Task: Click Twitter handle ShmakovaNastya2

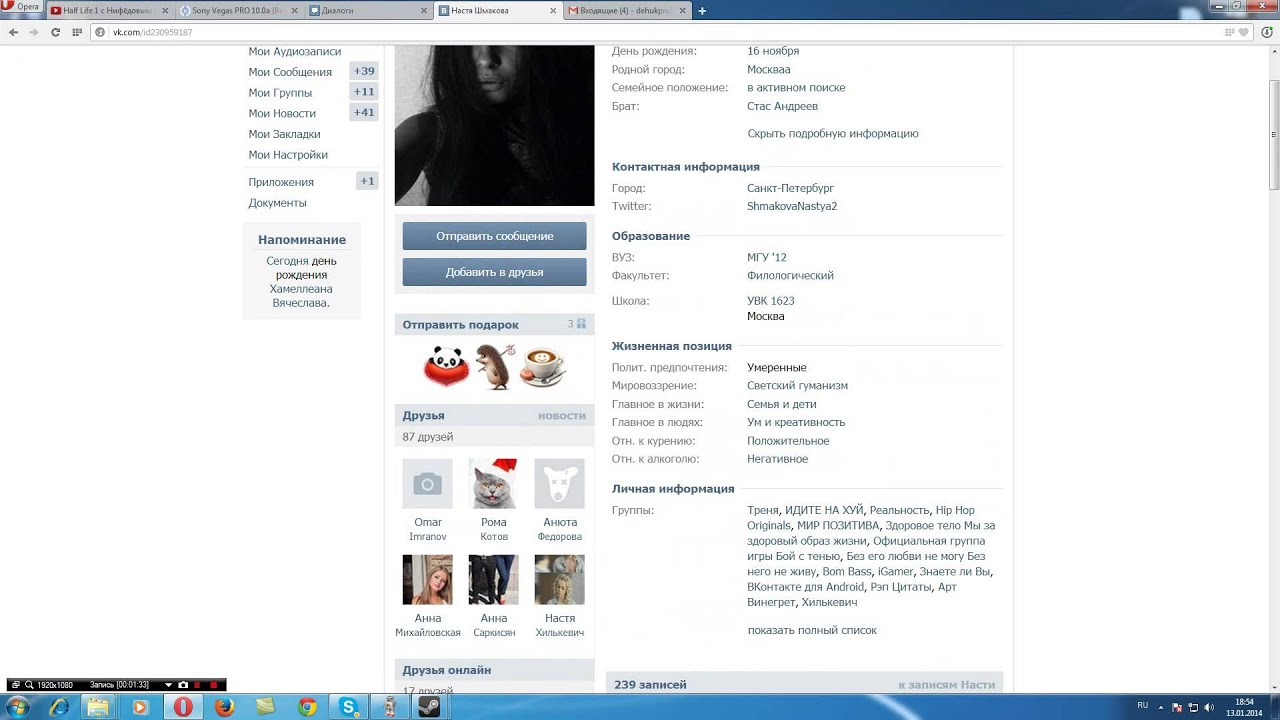Action: tap(792, 206)
